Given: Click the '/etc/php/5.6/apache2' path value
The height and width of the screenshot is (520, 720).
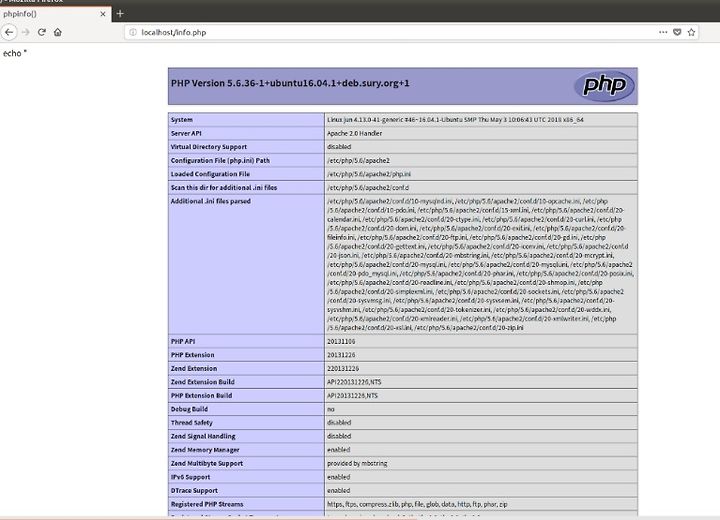Looking at the screenshot, I should 358,160.
